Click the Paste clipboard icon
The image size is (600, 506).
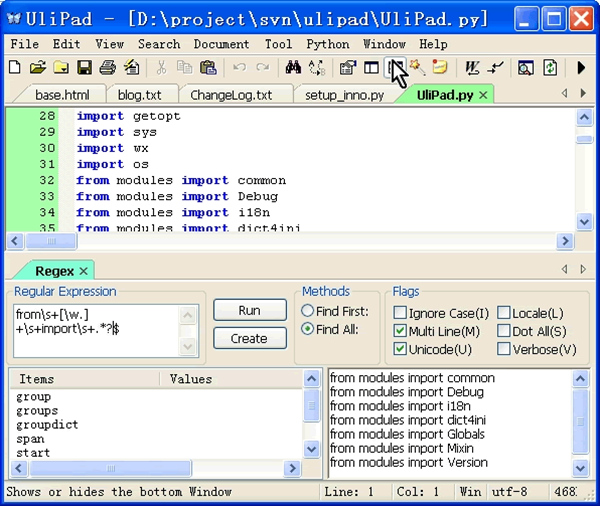click(x=208, y=68)
